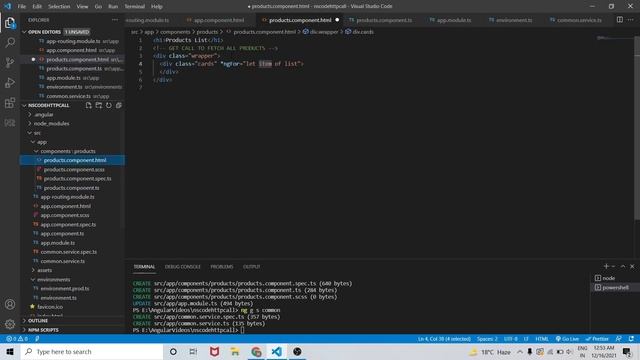
Task: Open the Windows Start menu
Action: pyautogui.click(x=10, y=351)
